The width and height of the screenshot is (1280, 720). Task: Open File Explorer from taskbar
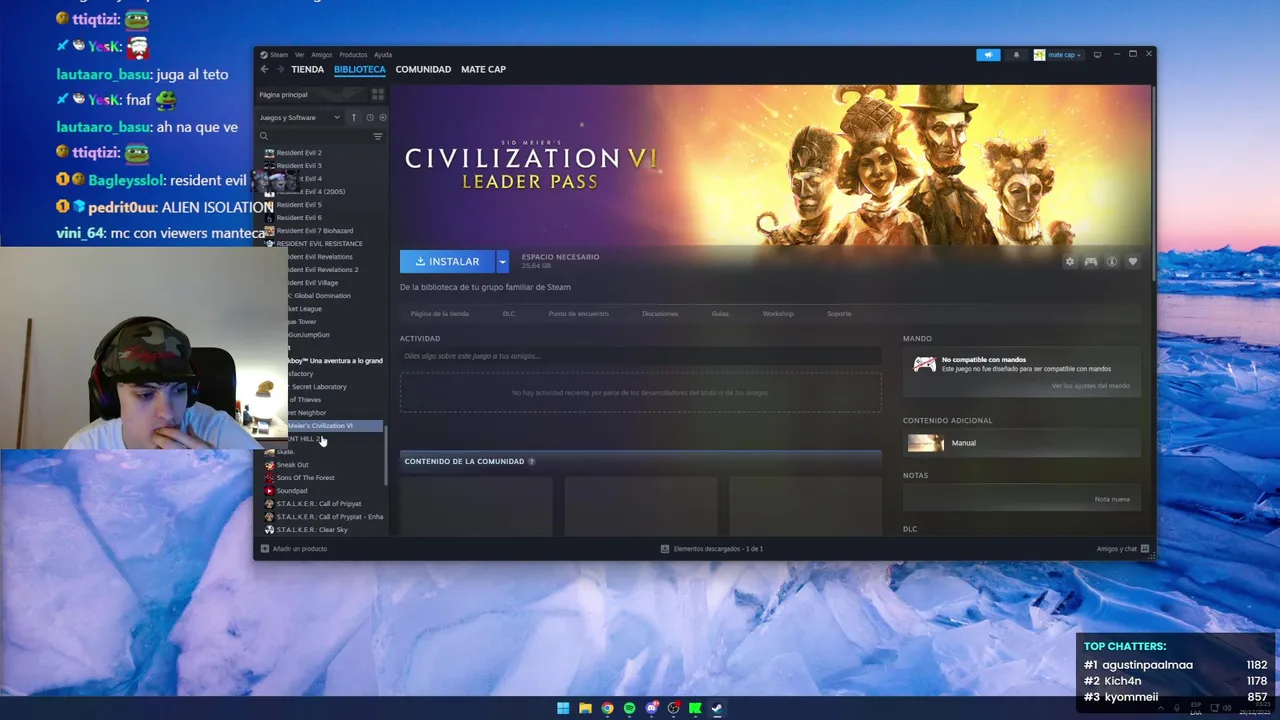tap(585, 708)
